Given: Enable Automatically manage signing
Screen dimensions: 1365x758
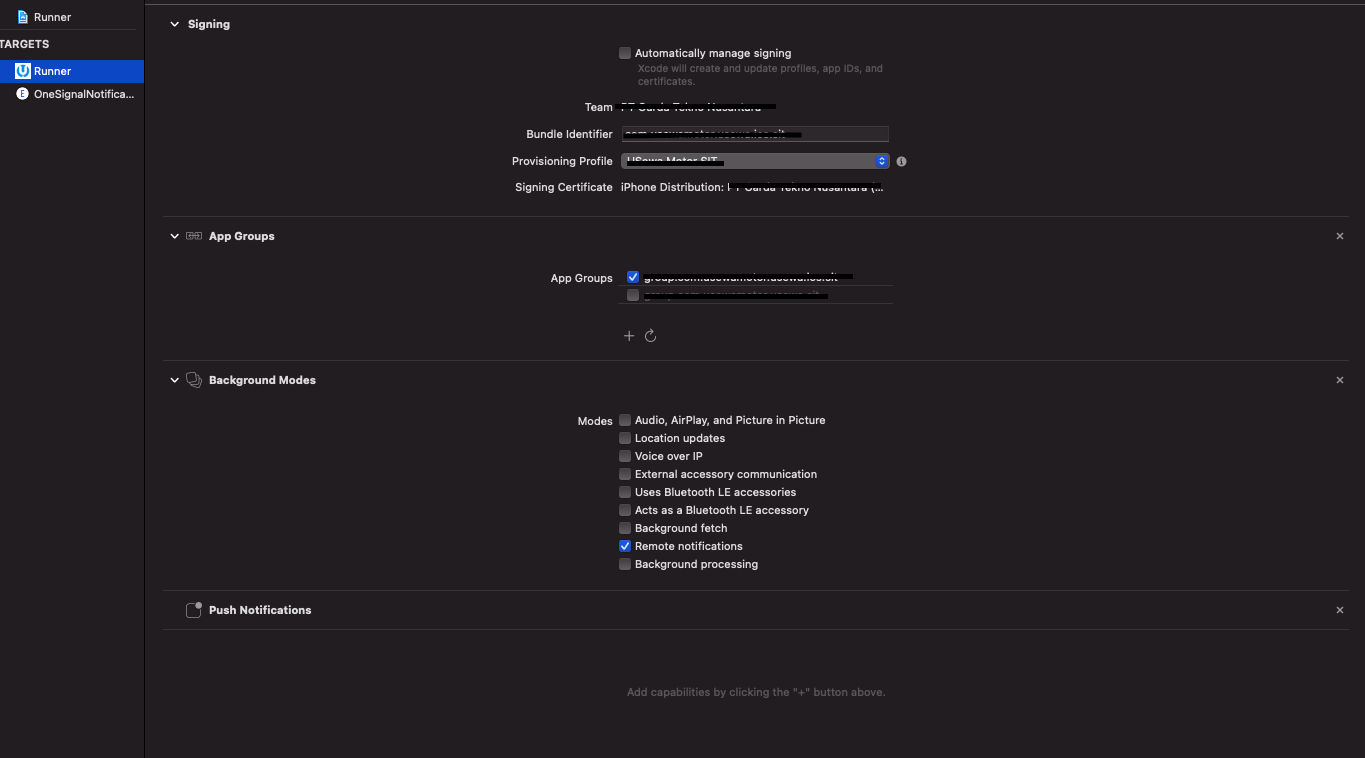Looking at the screenshot, I should (624, 53).
